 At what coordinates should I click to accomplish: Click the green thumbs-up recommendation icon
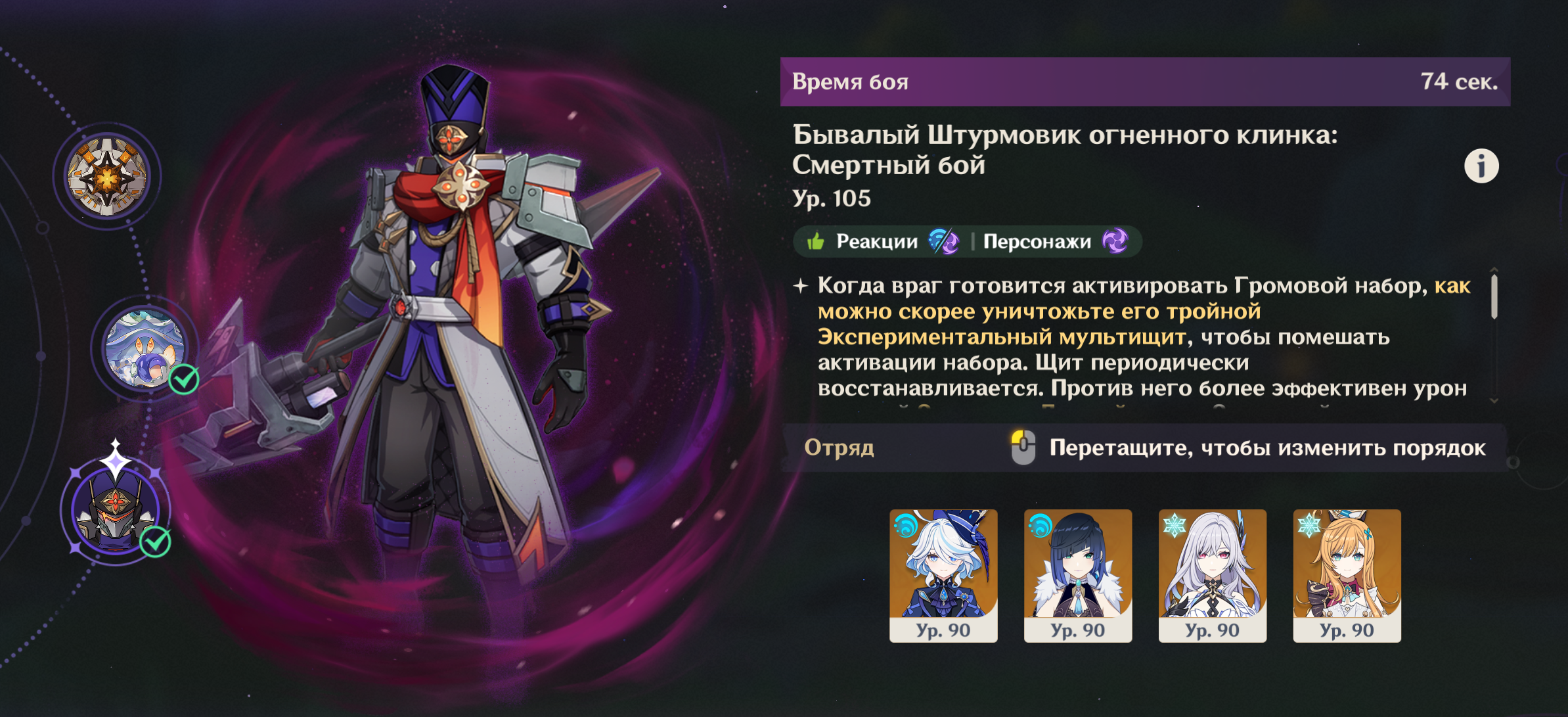(x=815, y=242)
